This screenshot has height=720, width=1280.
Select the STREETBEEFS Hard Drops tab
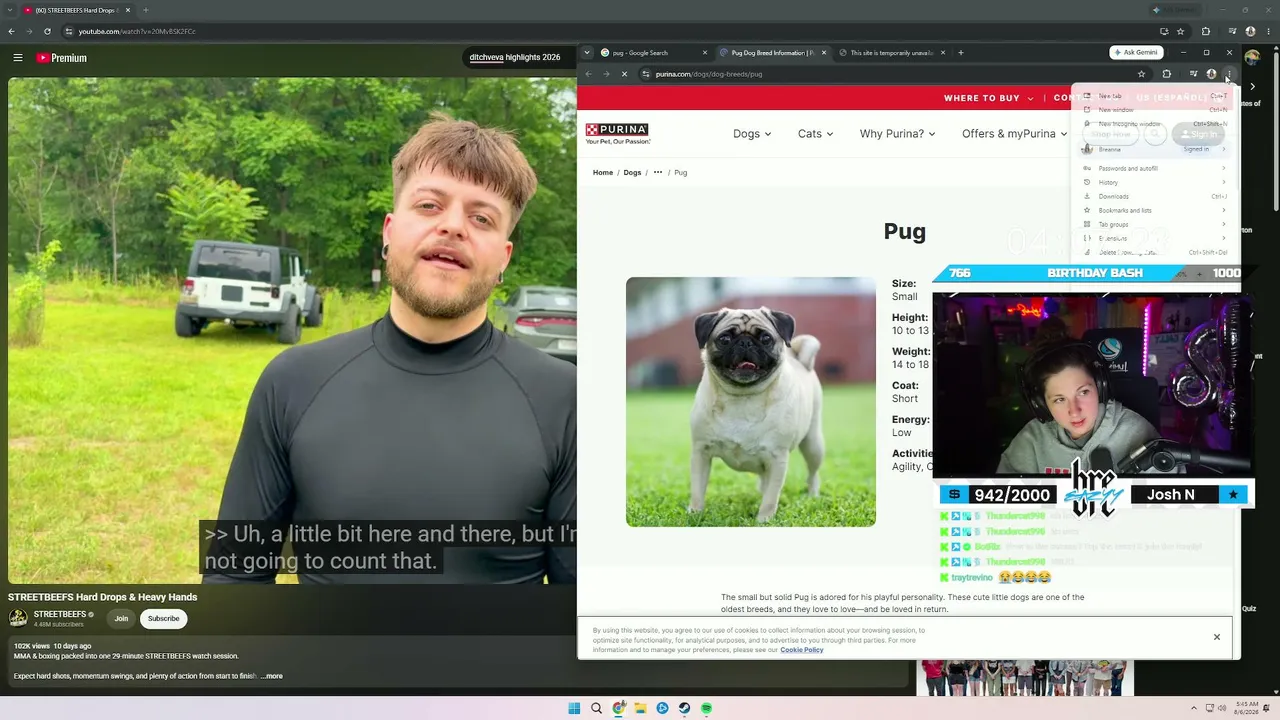(x=77, y=10)
